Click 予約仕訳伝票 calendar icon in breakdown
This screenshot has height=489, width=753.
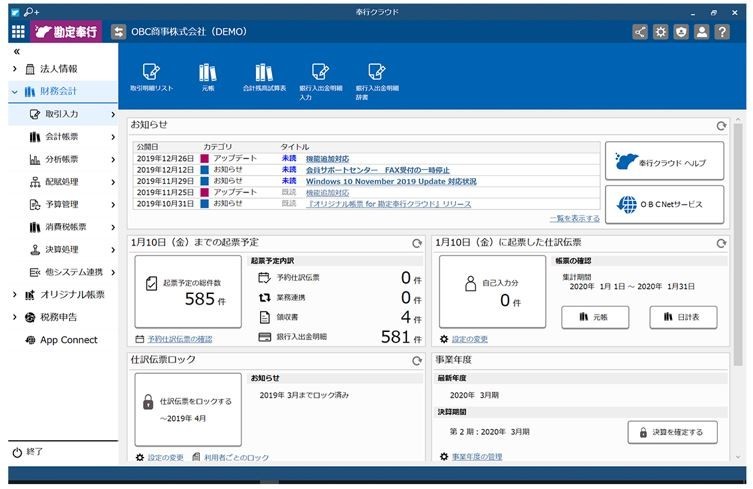click(x=265, y=278)
